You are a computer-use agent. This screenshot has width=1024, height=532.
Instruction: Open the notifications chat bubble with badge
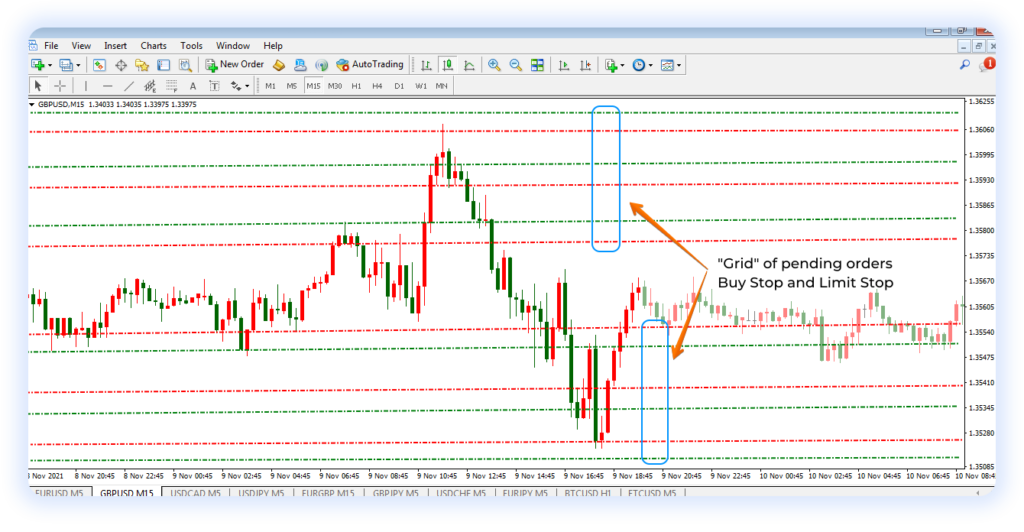click(987, 64)
